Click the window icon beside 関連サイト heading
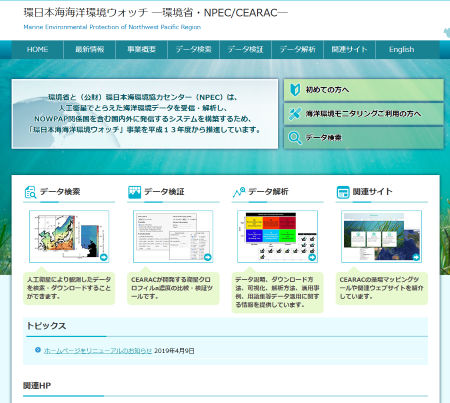 tap(343, 192)
